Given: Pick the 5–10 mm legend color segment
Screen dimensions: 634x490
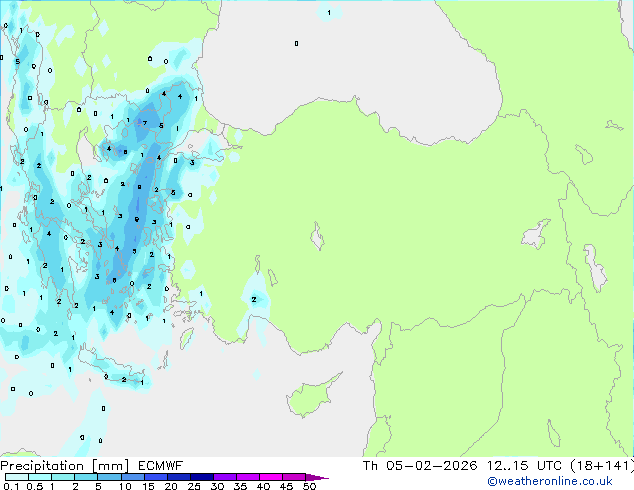Looking at the screenshot, I should (110, 477).
